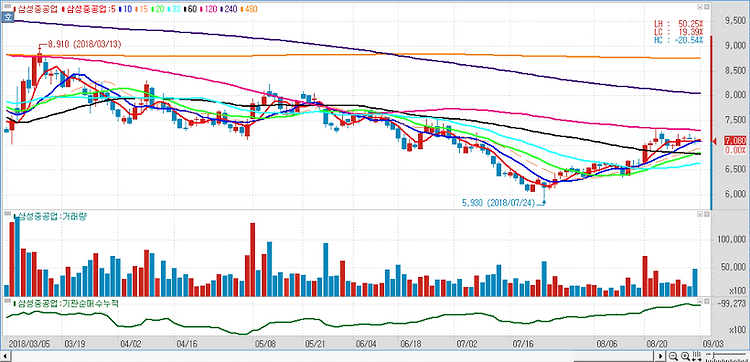The image size is (750, 362).
Task: Close the price chart pane
Action: tap(706, 8)
